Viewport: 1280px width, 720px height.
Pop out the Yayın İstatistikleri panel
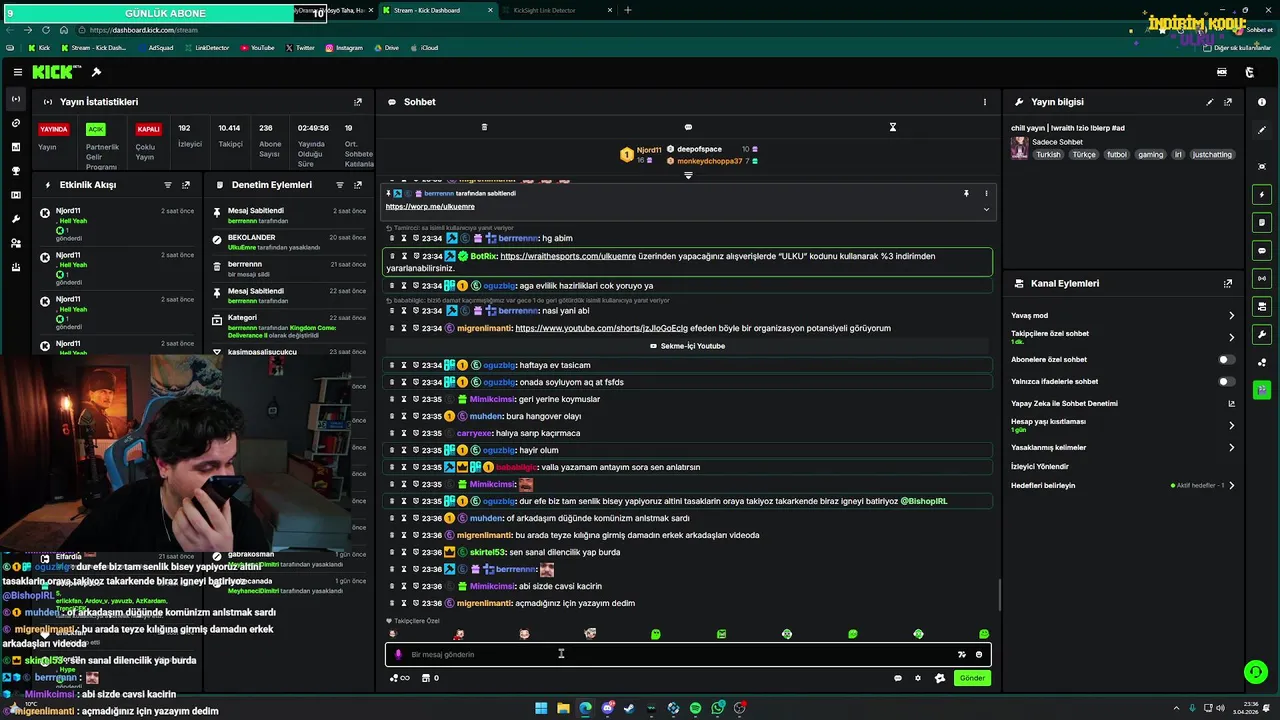[x=358, y=102]
